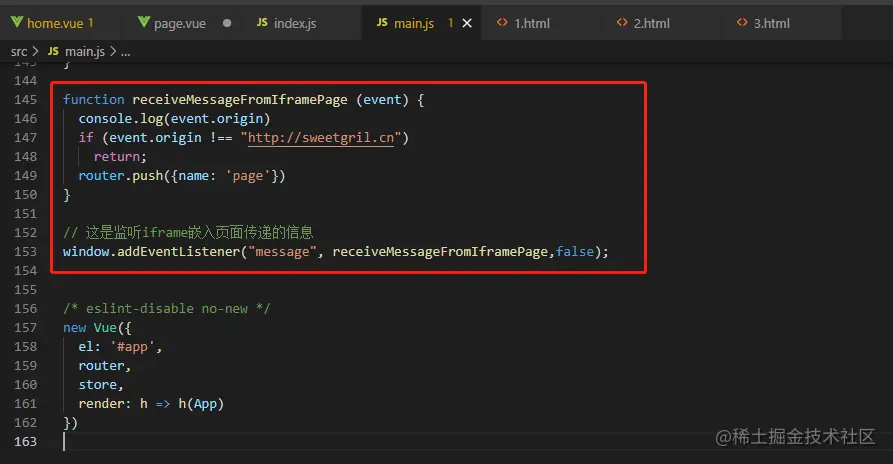Switch to the 2.html tab
Image resolution: width=893 pixels, height=464 pixels.
652,23
